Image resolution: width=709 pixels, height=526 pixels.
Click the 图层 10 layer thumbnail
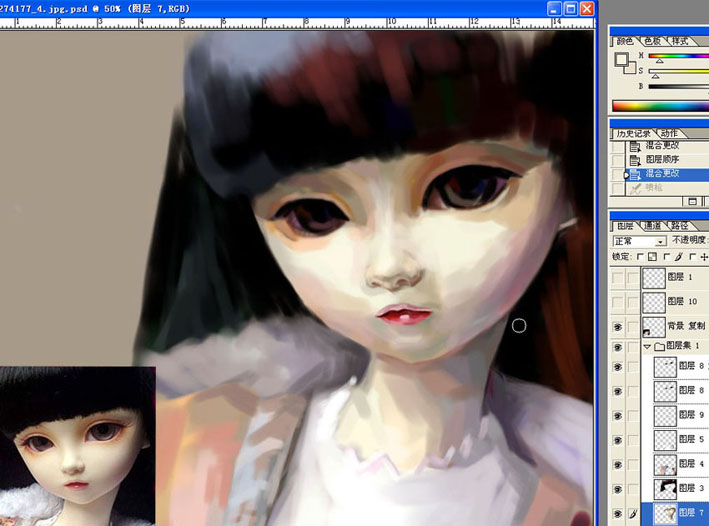653,301
